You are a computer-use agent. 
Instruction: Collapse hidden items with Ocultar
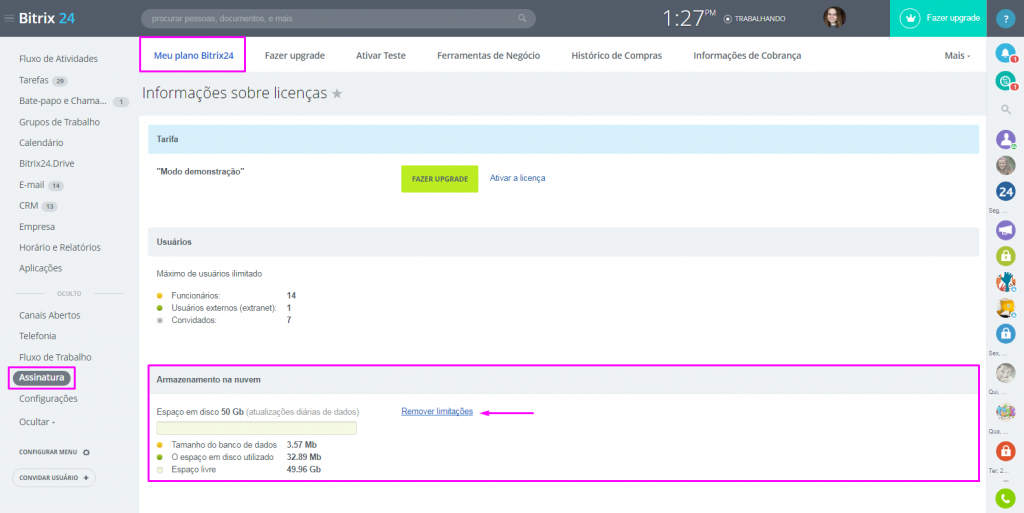37,422
